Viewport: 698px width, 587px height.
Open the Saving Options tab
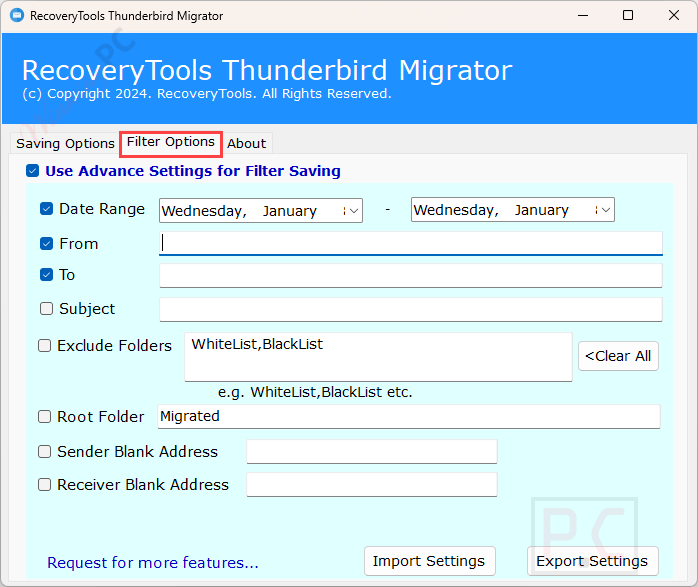tap(65, 143)
